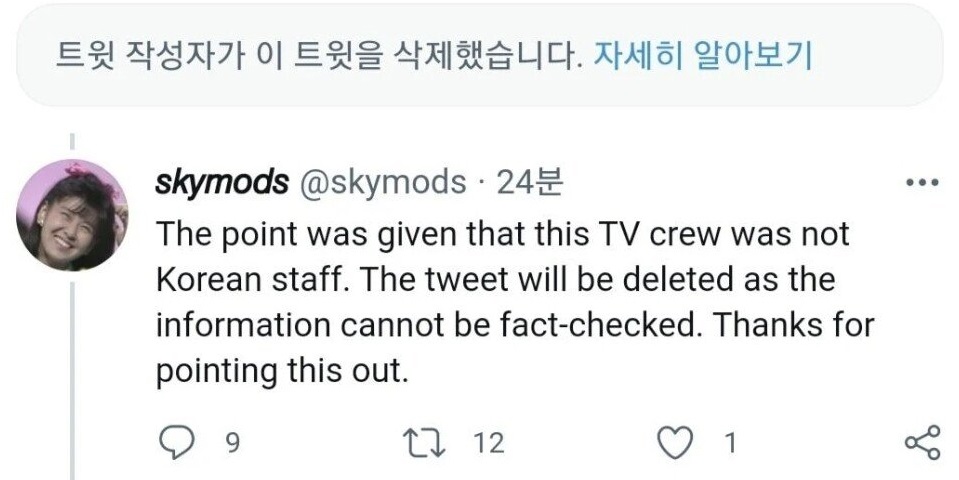Viewport: 959px width, 480px height.
Task: Click the 트윗 작성자가 이 트윗을 삭제했습니다 text
Action: click(316, 54)
